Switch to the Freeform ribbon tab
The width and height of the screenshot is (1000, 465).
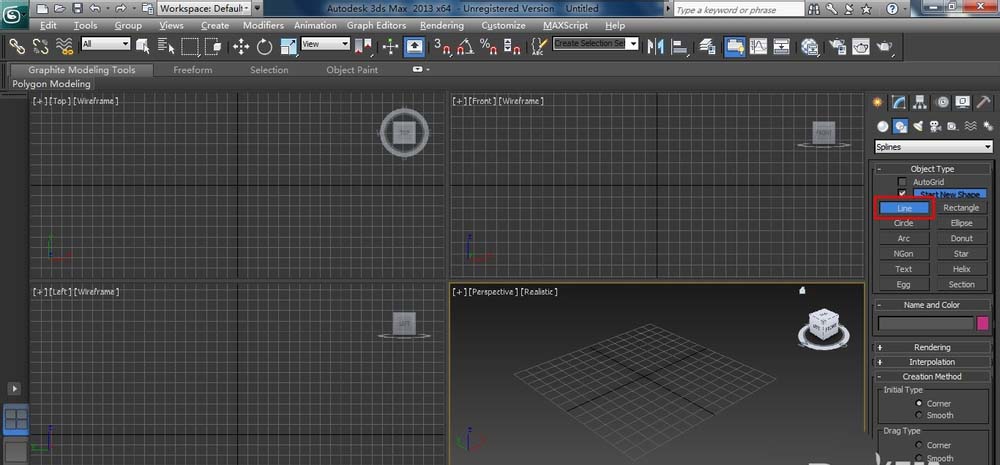(x=192, y=70)
